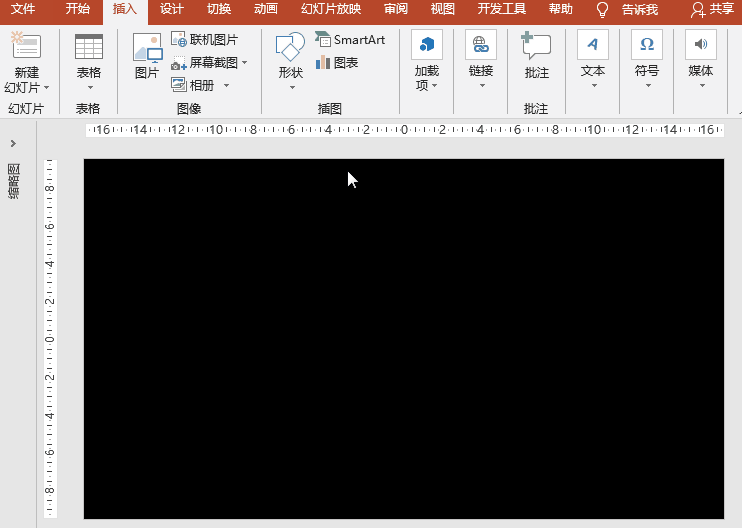Click Online Pictures (联机图片)
Viewport: 742px width, 528px height.
click(x=204, y=40)
